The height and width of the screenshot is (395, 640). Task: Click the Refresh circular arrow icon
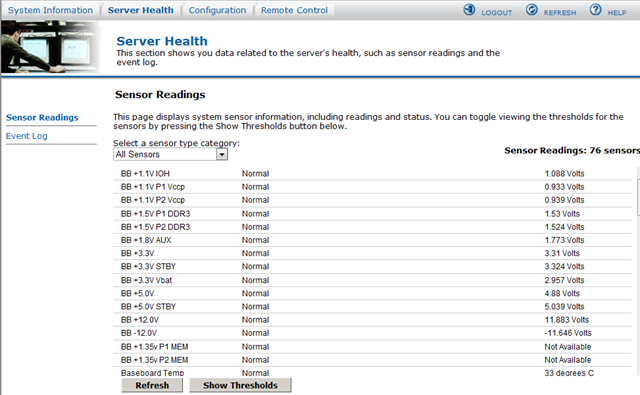[531, 9]
